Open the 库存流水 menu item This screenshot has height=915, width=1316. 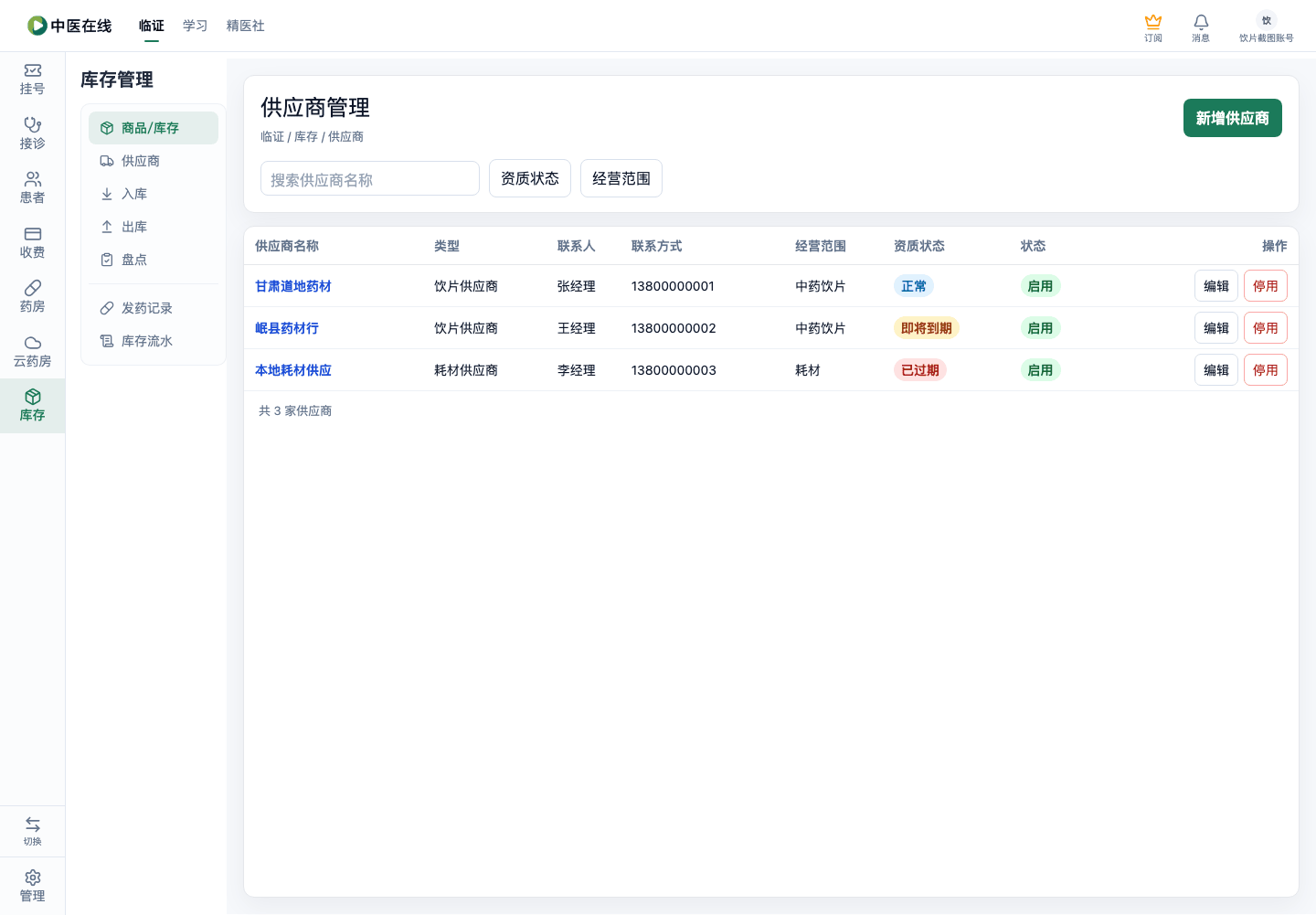154,341
